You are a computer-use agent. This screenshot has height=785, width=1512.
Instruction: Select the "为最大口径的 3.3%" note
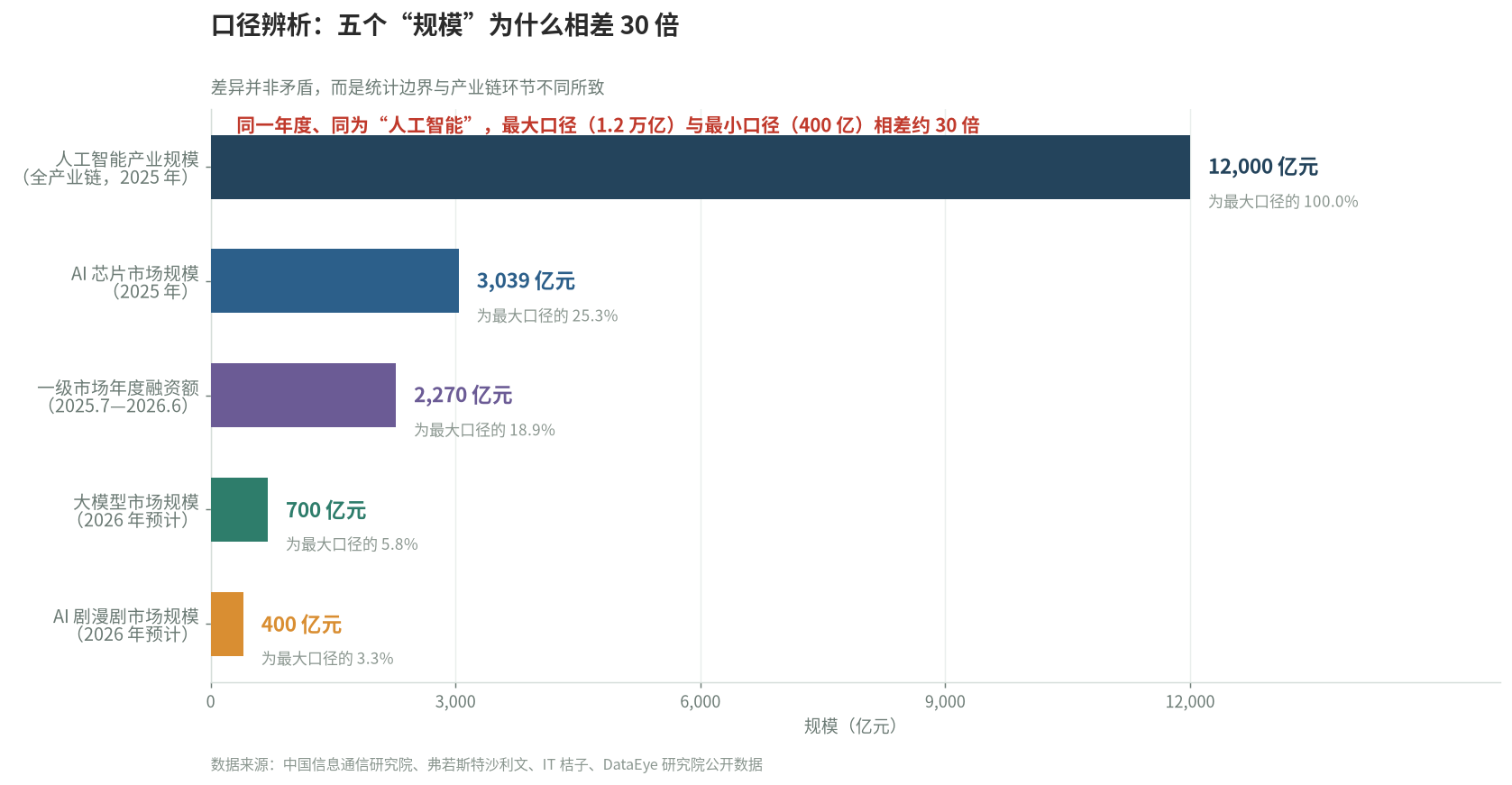[327, 660]
